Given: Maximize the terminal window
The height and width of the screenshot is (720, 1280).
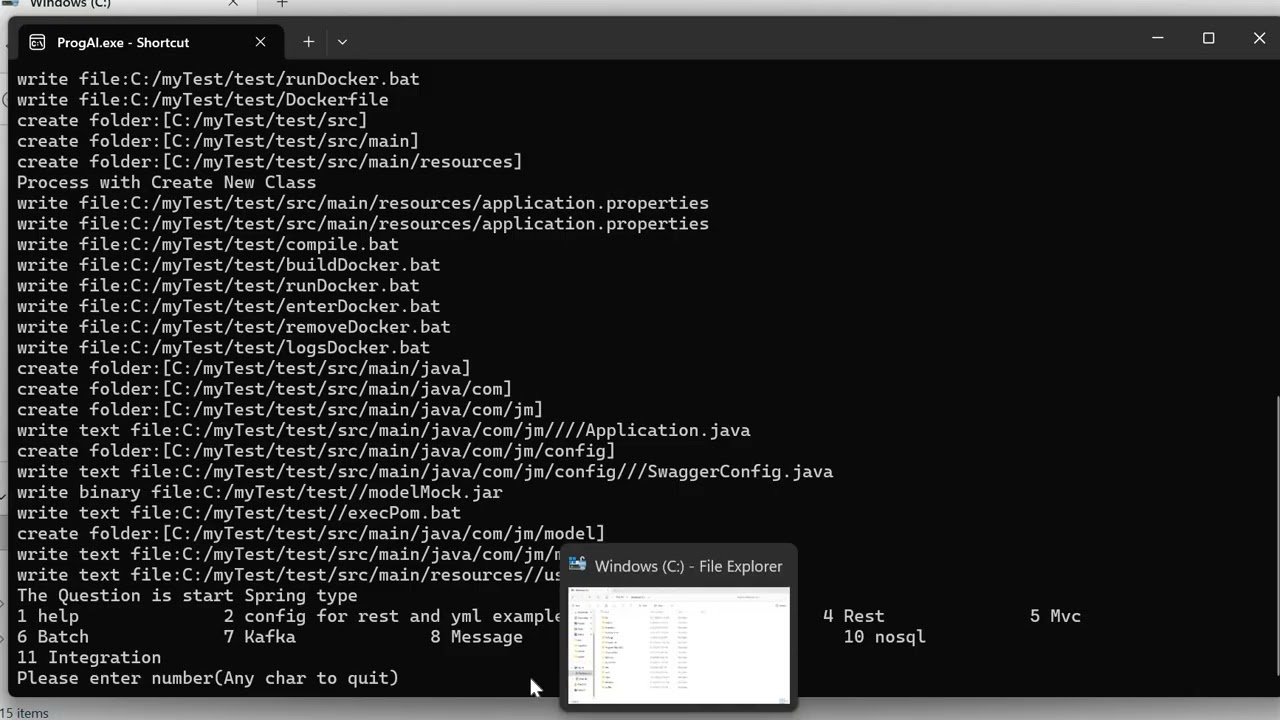Looking at the screenshot, I should click(1208, 38).
